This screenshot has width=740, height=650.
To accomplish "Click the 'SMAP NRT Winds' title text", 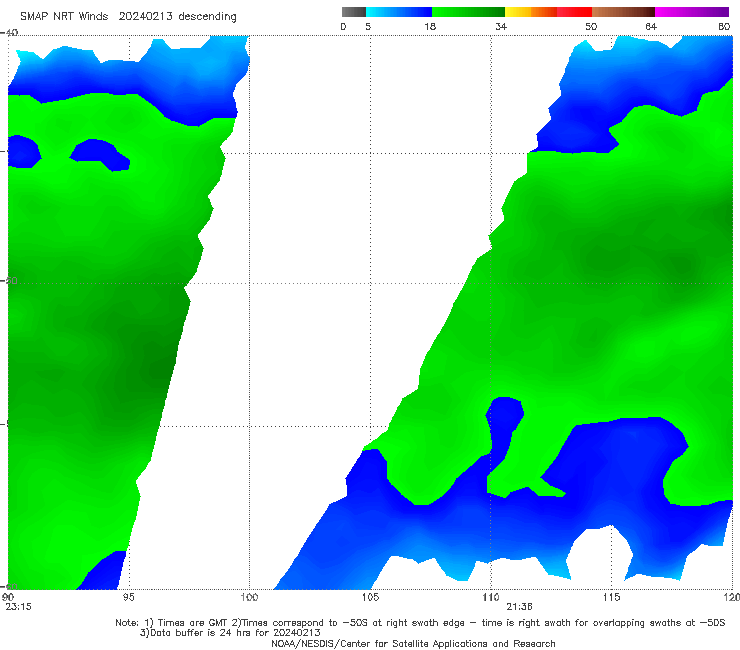I will click(x=64, y=17).
